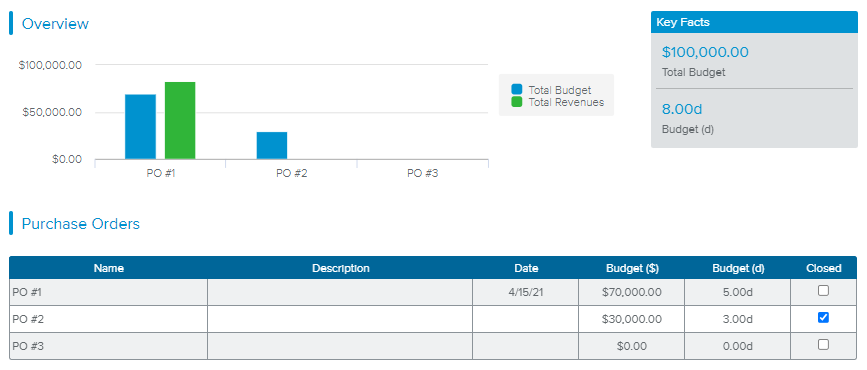Click the $70,000.00 budget cell

pyautogui.click(x=631, y=292)
